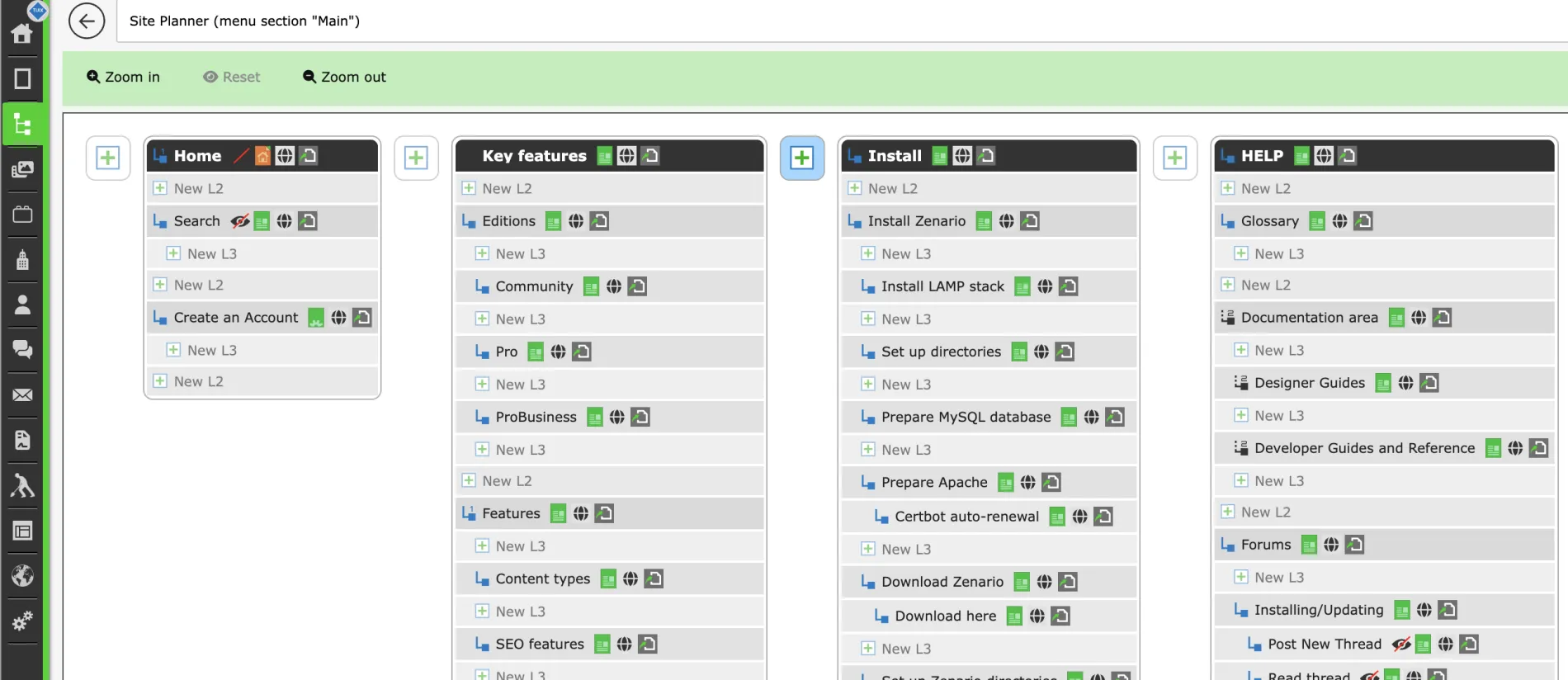Select the Download here menu item
The width and height of the screenshot is (1568, 680).
tap(989, 616)
